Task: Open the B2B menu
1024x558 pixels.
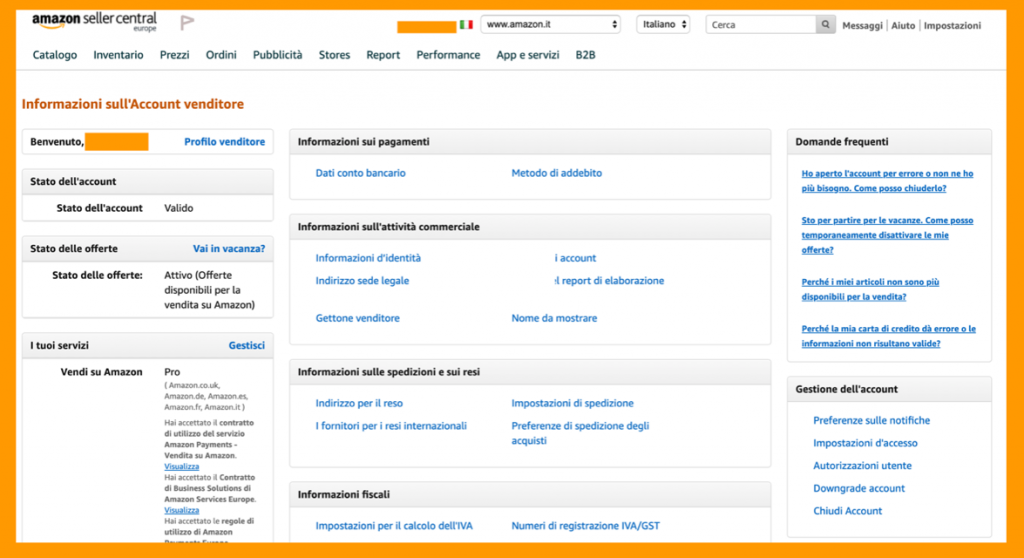Action: pyautogui.click(x=585, y=55)
